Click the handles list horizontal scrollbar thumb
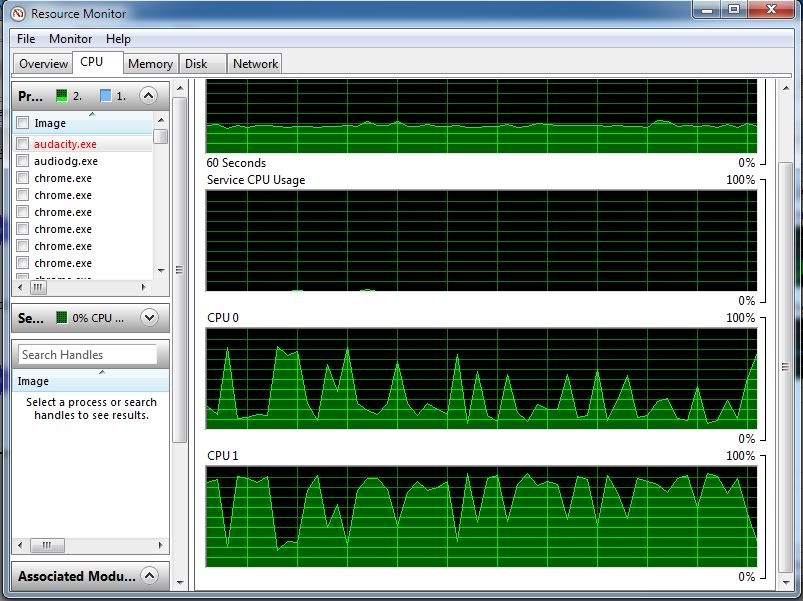Screen dimensions: 803x601 (x=47, y=545)
